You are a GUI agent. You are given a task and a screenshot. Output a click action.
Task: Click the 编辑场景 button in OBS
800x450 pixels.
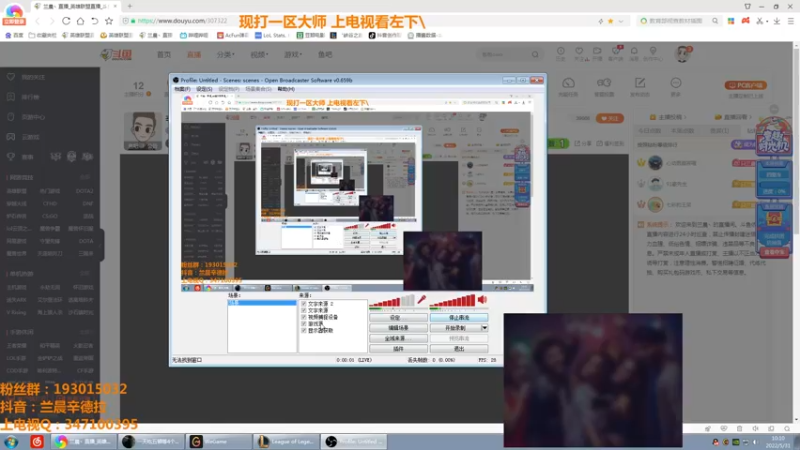[398, 328]
